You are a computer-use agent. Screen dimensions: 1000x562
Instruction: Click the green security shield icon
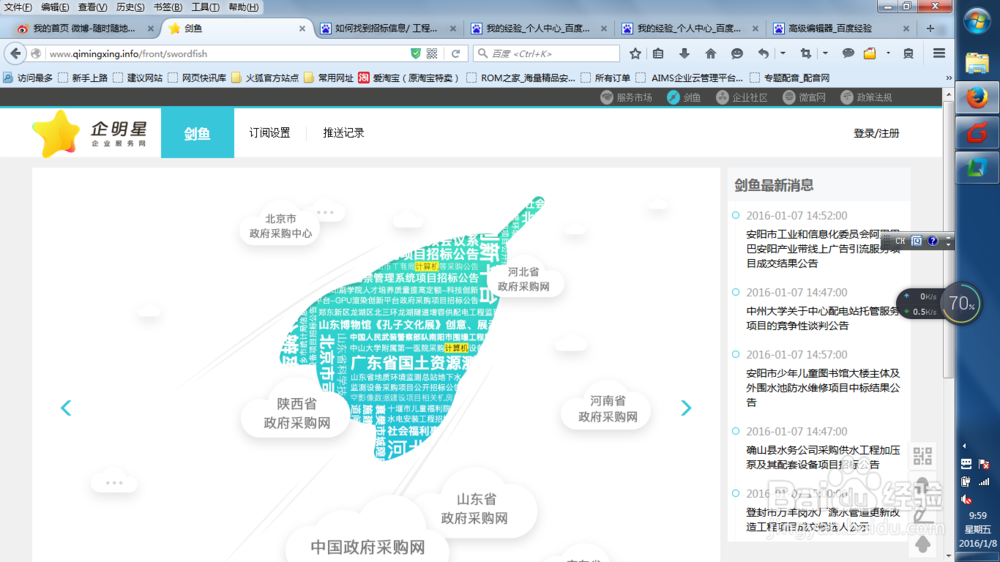tap(416, 54)
